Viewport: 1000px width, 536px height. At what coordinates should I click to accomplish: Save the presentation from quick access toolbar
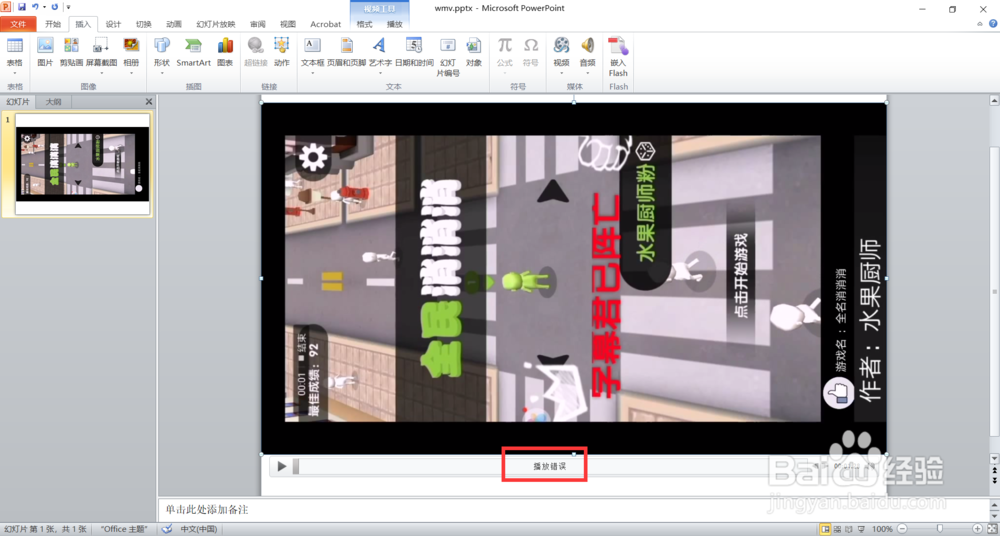click(22, 7)
